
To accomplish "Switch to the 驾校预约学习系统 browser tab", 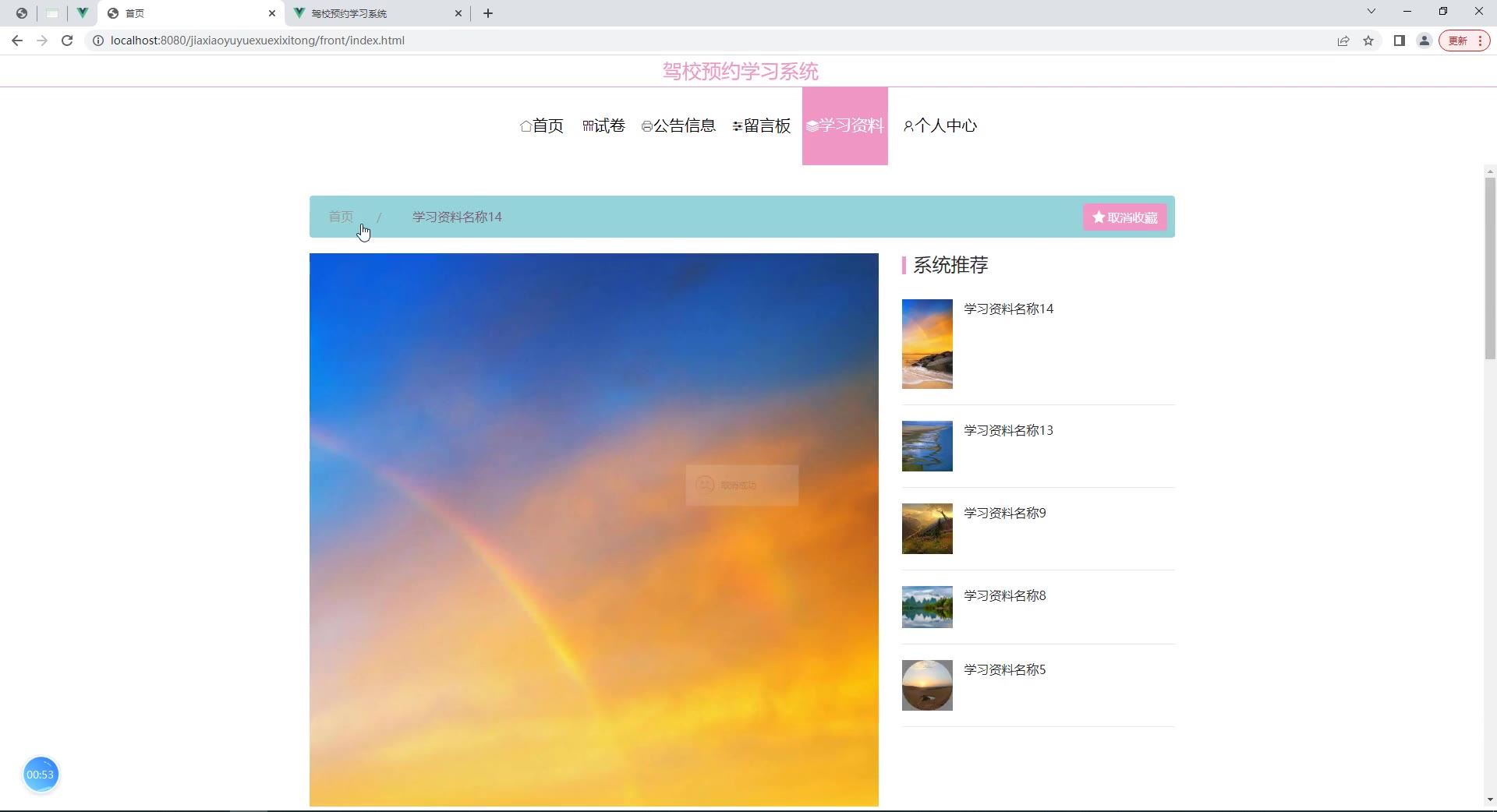I will (x=378, y=13).
